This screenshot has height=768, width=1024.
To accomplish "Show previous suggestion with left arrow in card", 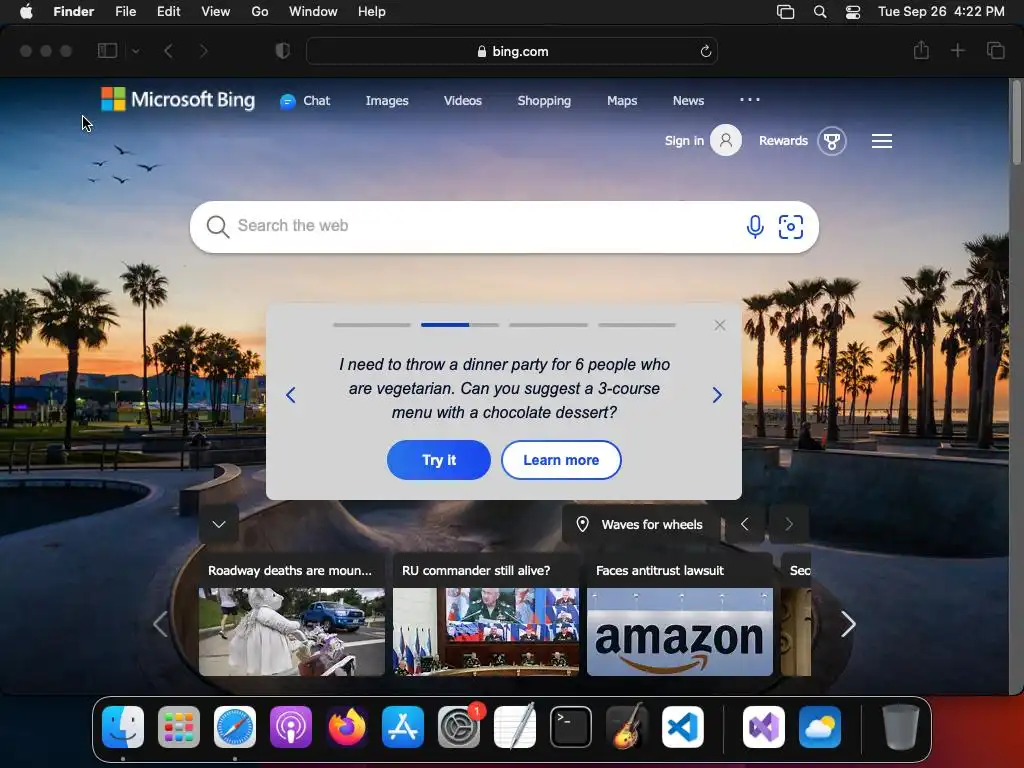I will (x=291, y=394).
